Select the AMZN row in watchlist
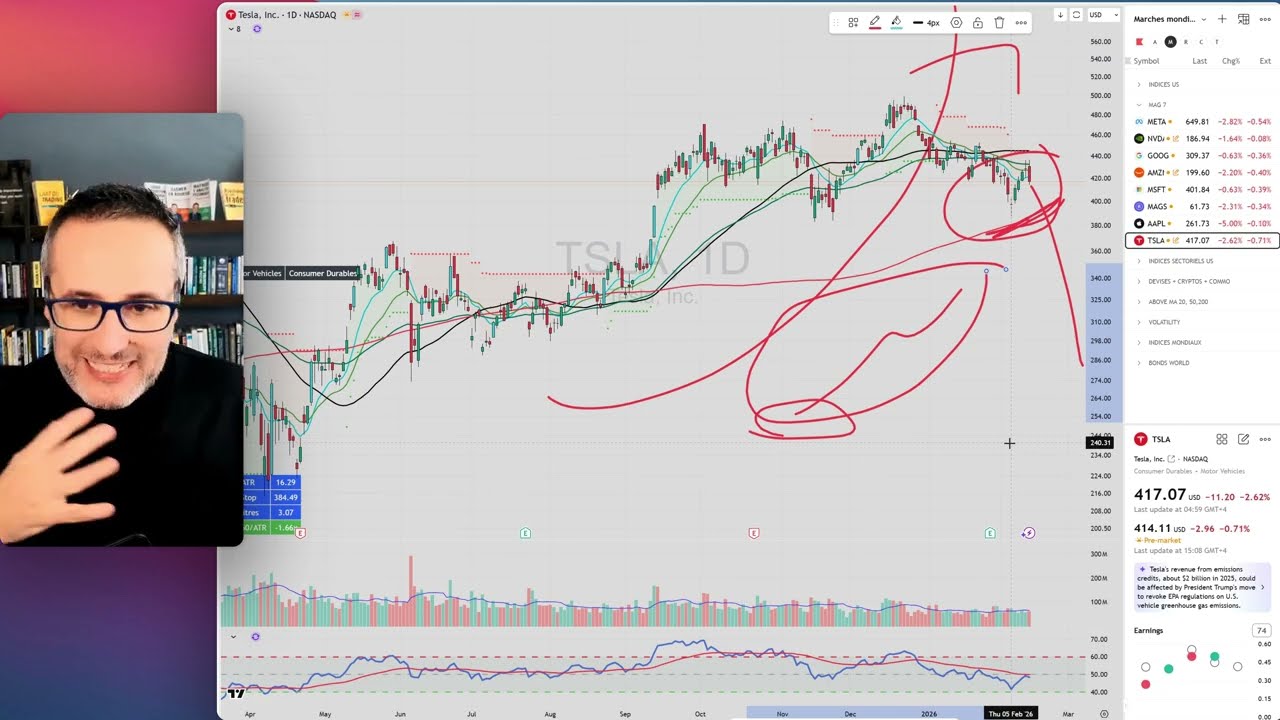 (x=1202, y=173)
